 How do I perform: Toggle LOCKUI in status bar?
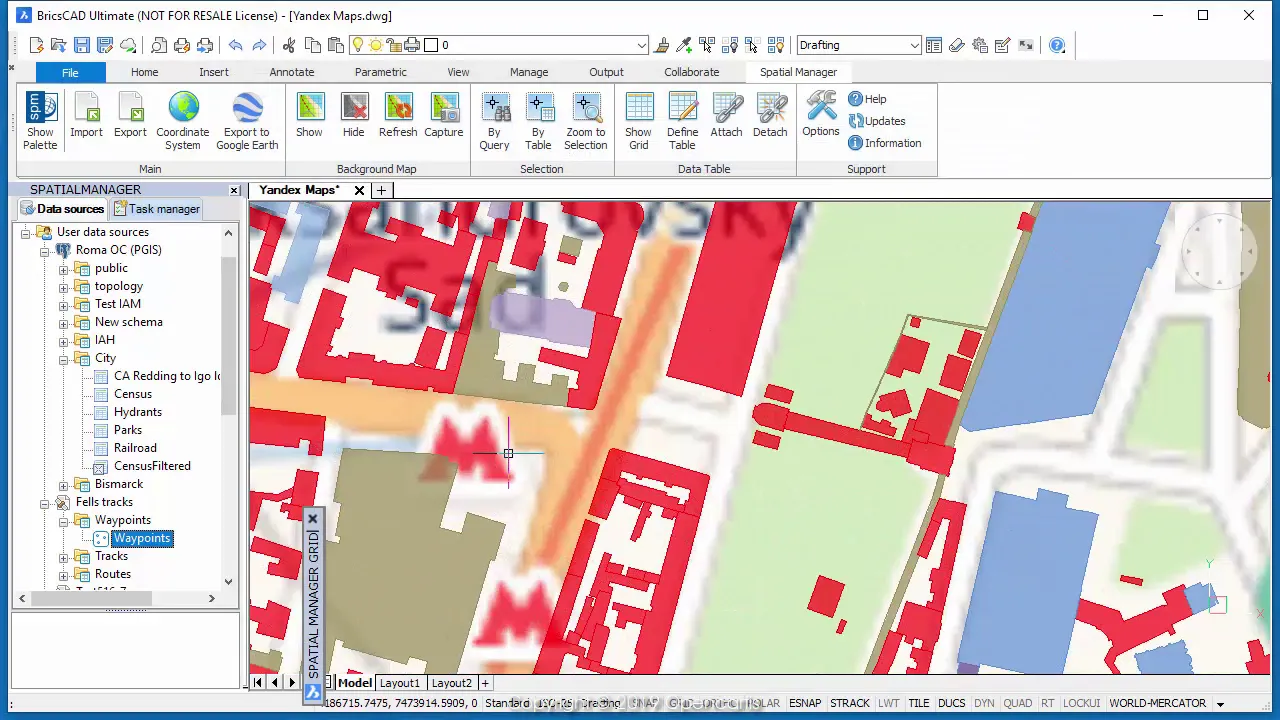click(x=1081, y=703)
